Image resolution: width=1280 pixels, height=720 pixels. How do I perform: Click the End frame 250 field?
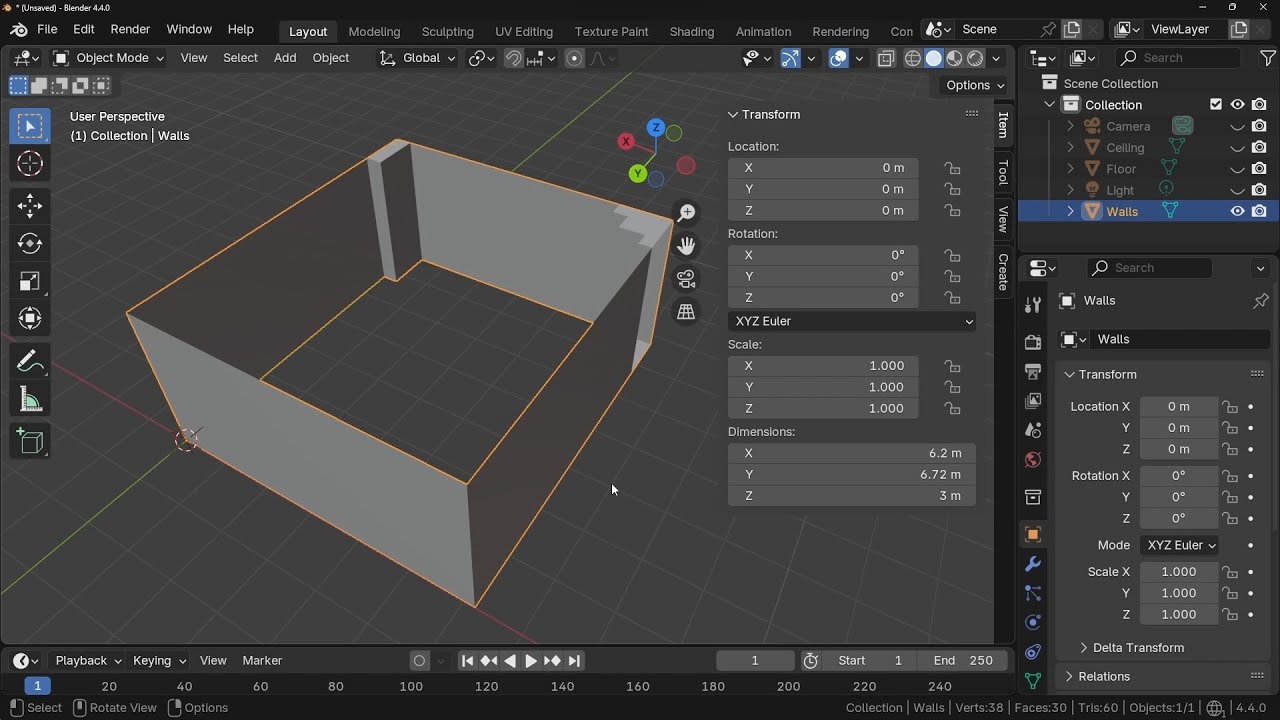[x=962, y=660]
